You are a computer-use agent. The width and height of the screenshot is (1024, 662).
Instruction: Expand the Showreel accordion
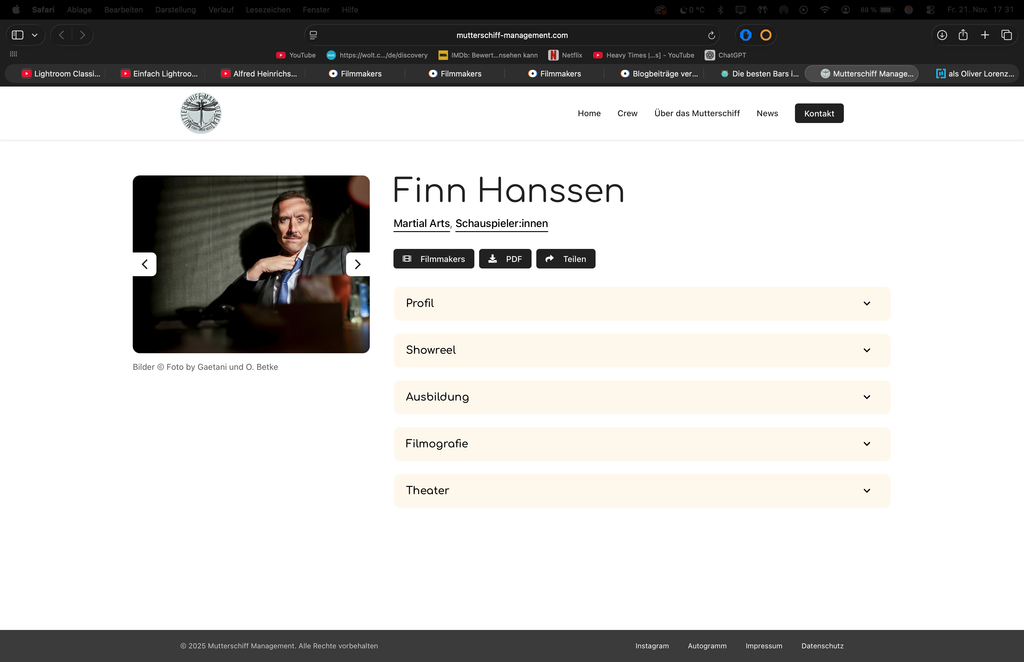click(641, 350)
